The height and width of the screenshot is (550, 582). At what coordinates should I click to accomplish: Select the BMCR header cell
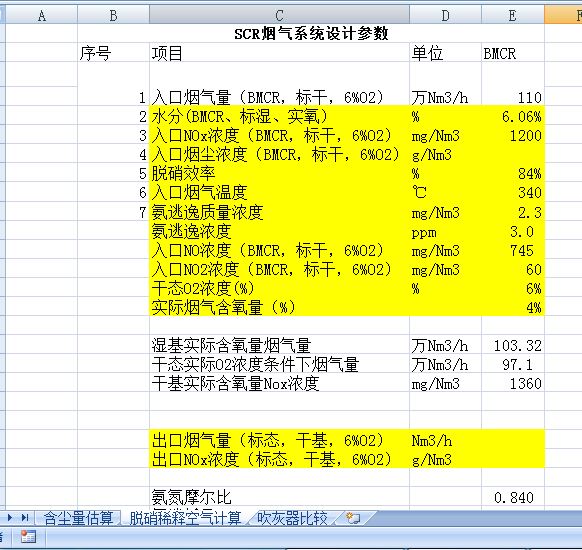coord(513,53)
